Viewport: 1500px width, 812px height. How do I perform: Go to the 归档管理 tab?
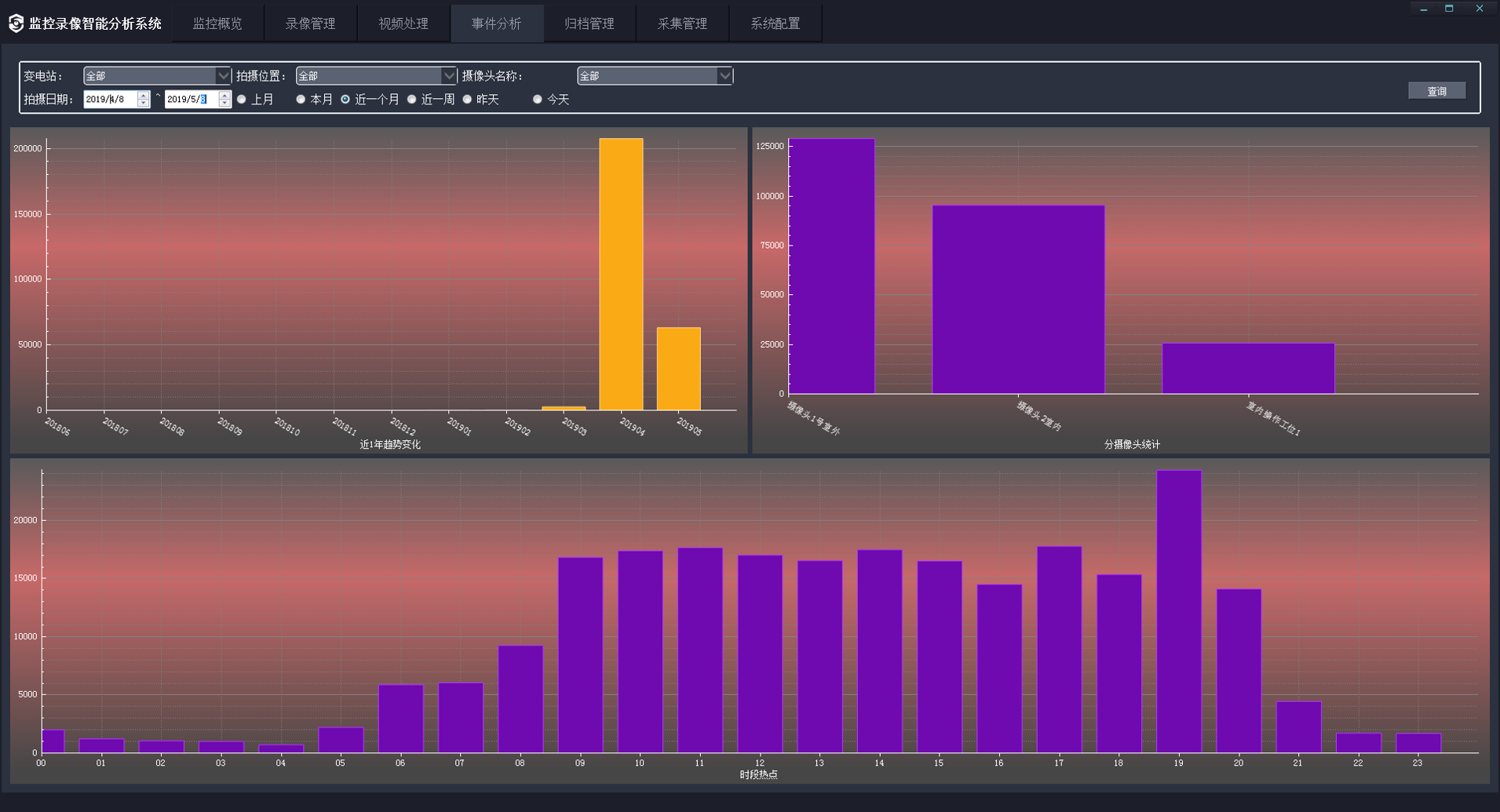click(589, 24)
